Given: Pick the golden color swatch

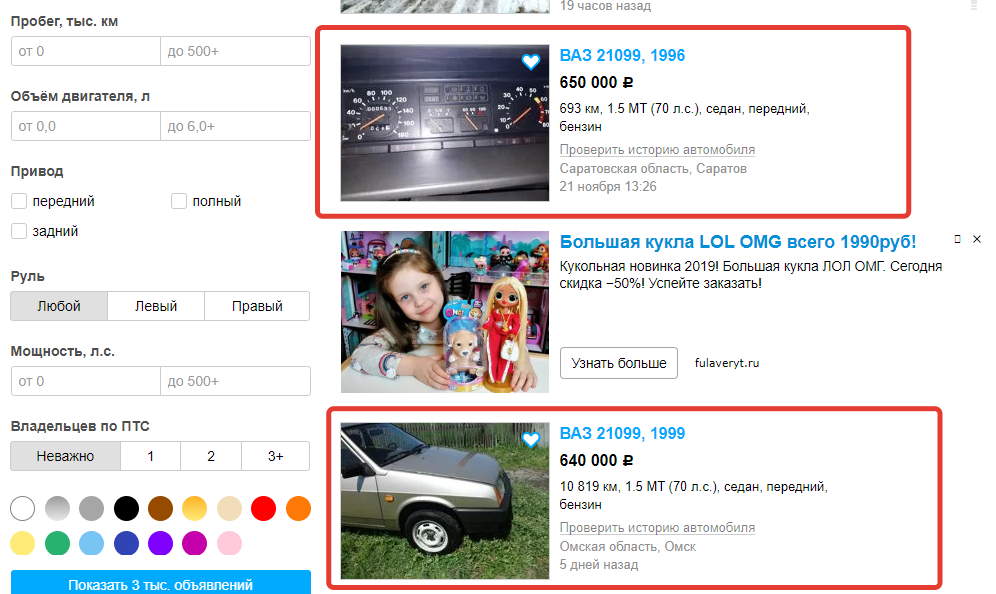Looking at the screenshot, I should [194, 508].
